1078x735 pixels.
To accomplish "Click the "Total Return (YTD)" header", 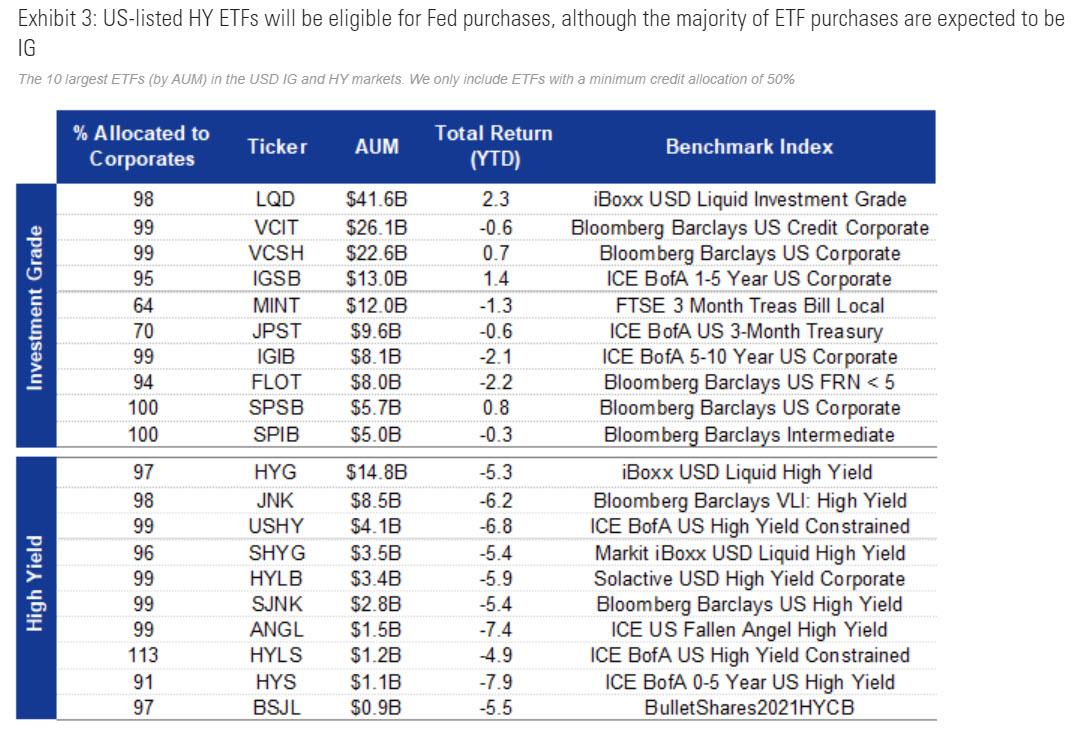I will click(x=493, y=146).
